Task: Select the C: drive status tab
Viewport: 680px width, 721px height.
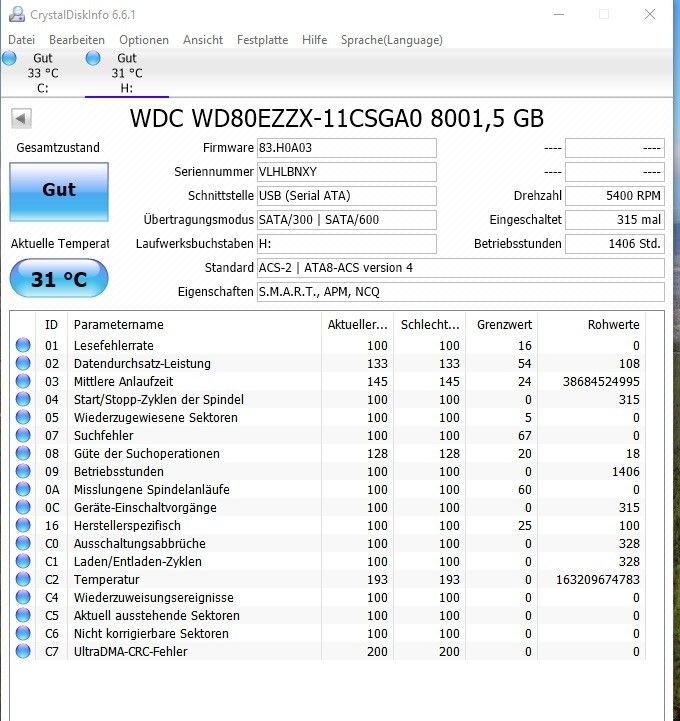Action: [x=43, y=73]
